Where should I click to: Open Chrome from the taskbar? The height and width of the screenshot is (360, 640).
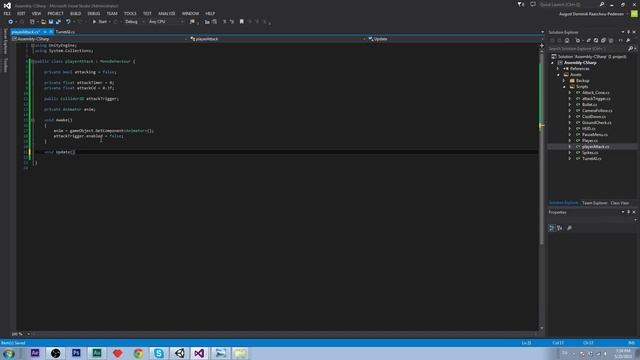138,353
